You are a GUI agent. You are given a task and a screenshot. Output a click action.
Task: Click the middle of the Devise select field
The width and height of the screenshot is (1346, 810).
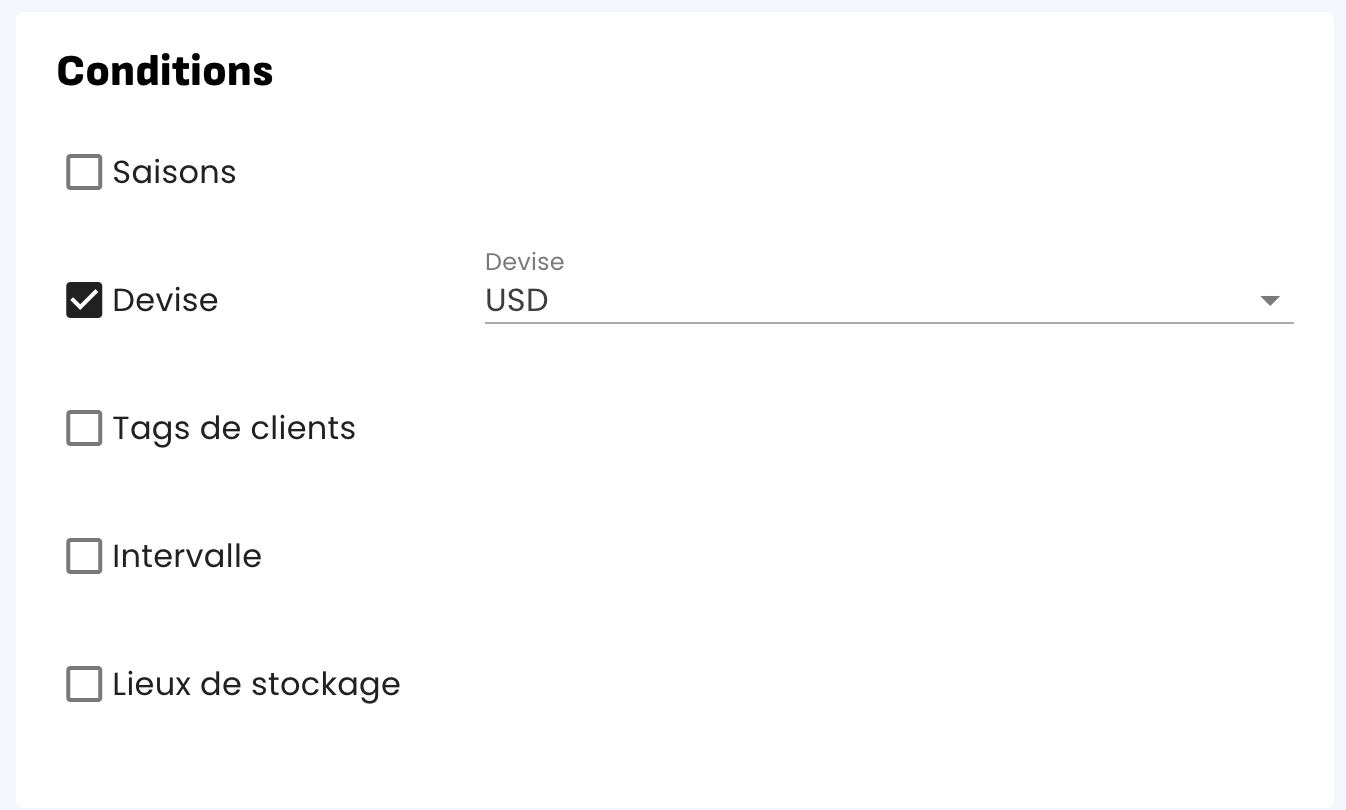[x=888, y=300]
